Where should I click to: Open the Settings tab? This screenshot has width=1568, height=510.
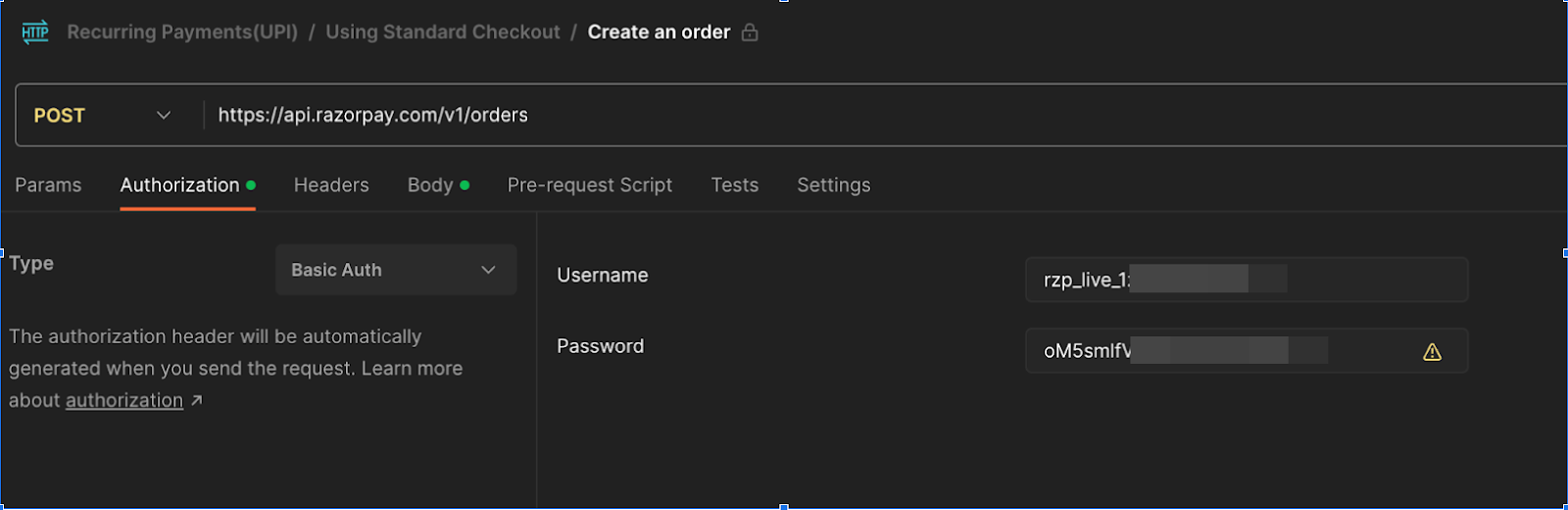pyautogui.click(x=834, y=185)
